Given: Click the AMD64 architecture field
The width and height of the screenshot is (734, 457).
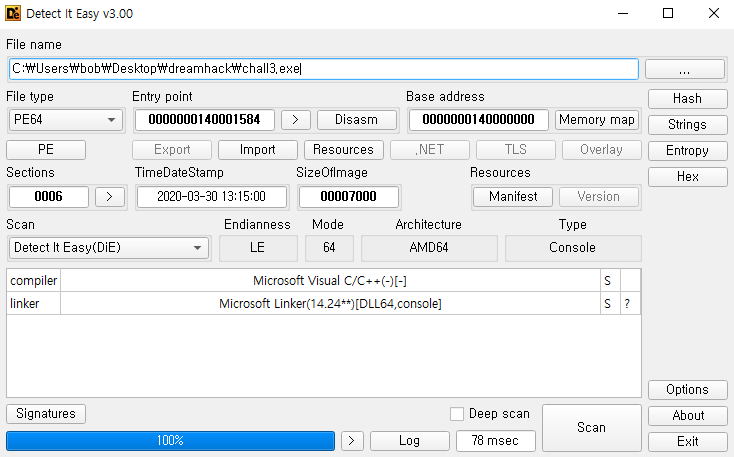Looking at the screenshot, I should click(429, 248).
